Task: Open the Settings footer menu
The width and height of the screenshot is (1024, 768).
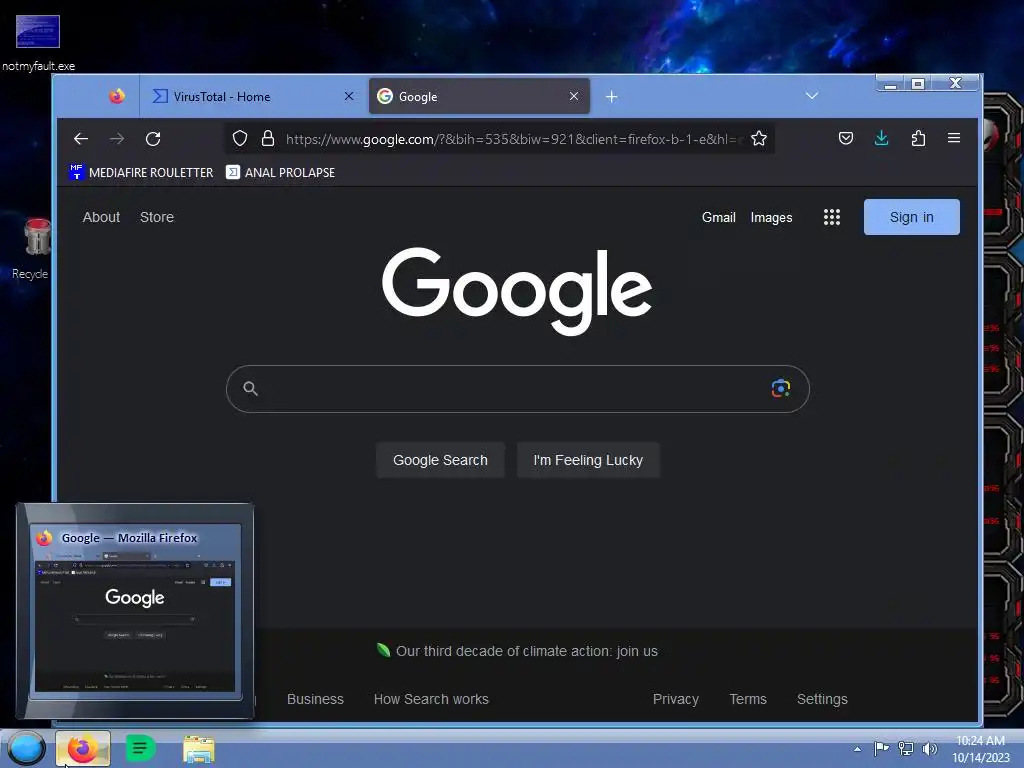Action: click(822, 699)
